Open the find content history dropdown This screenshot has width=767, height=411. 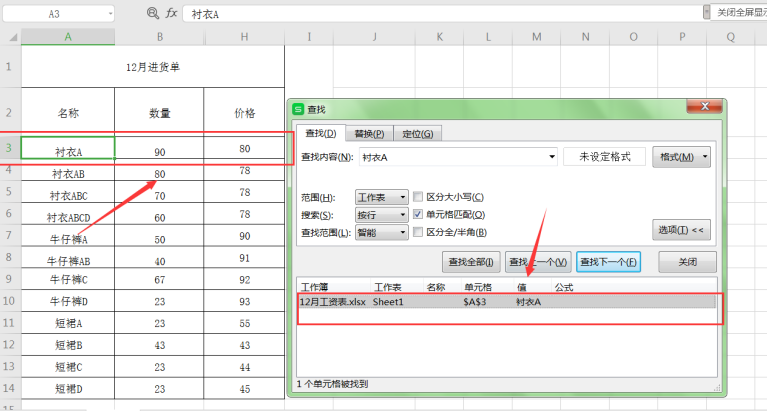(x=552, y=157)
